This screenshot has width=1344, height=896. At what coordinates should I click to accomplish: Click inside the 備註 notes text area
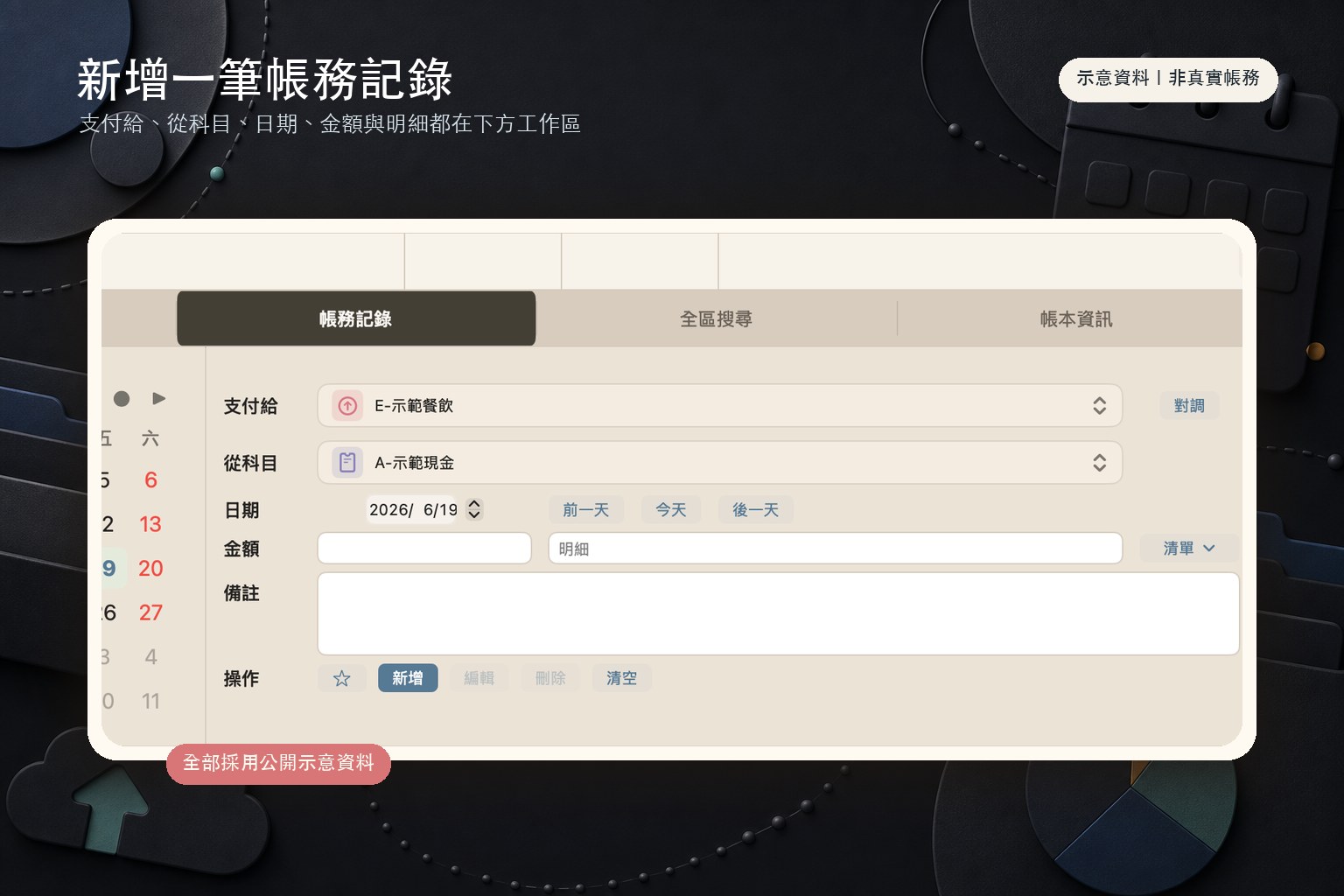point(778,613)
